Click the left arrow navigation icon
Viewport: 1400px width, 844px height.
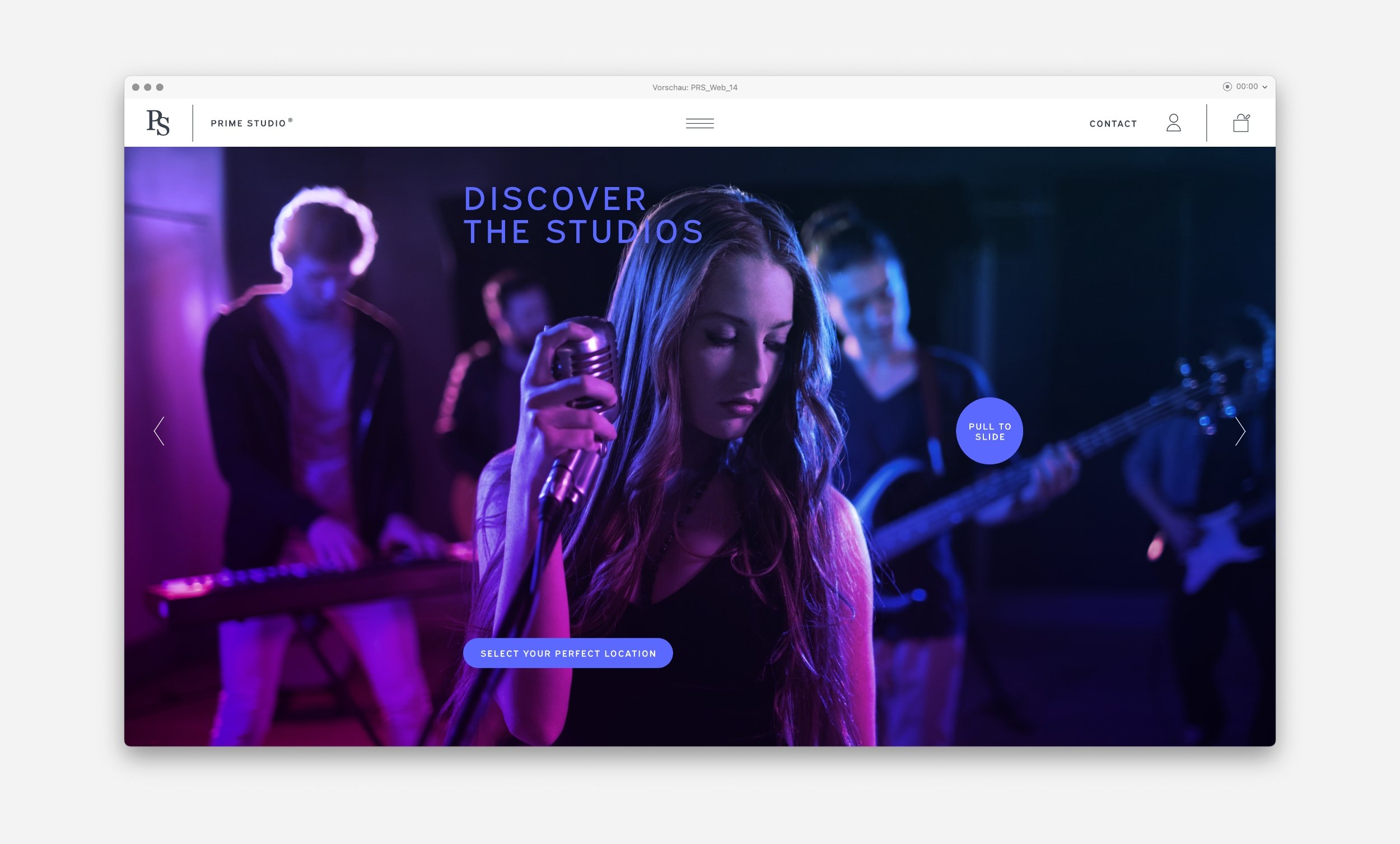(x=160, y=431)
